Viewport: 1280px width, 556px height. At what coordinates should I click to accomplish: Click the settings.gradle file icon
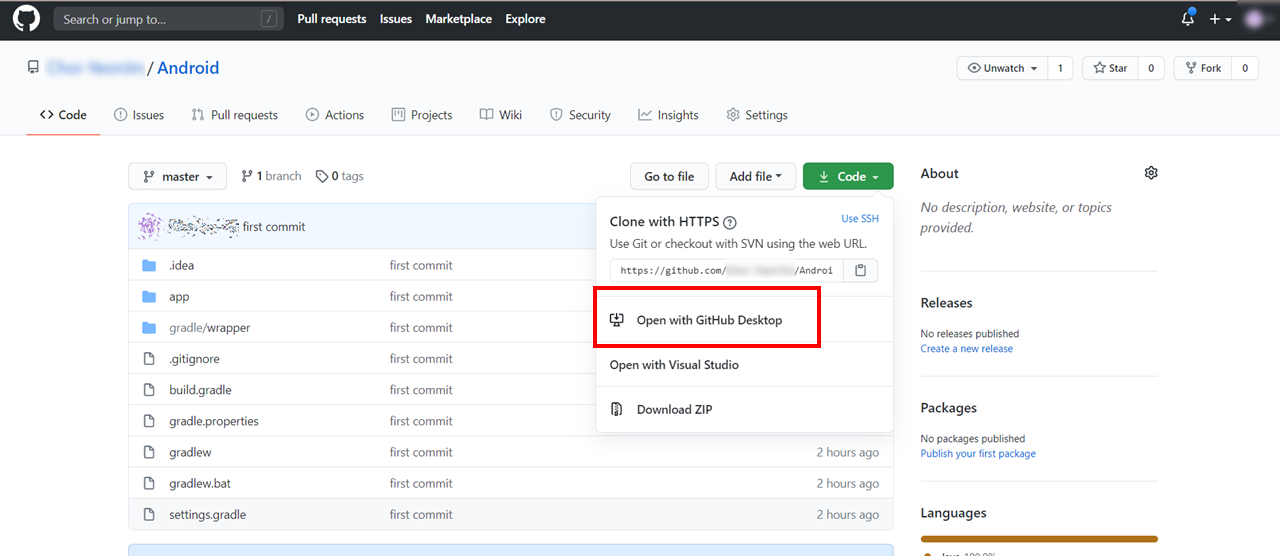(x=149, y=514)
